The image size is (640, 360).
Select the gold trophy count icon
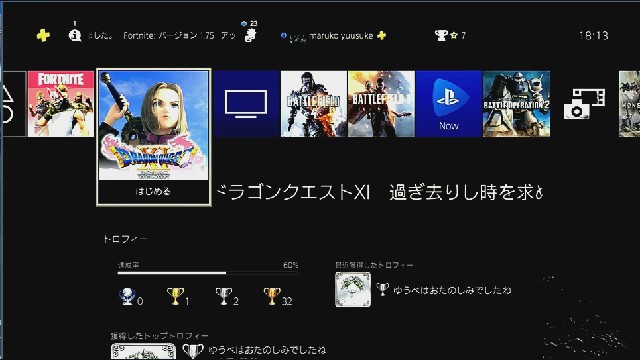coord(175,297)
